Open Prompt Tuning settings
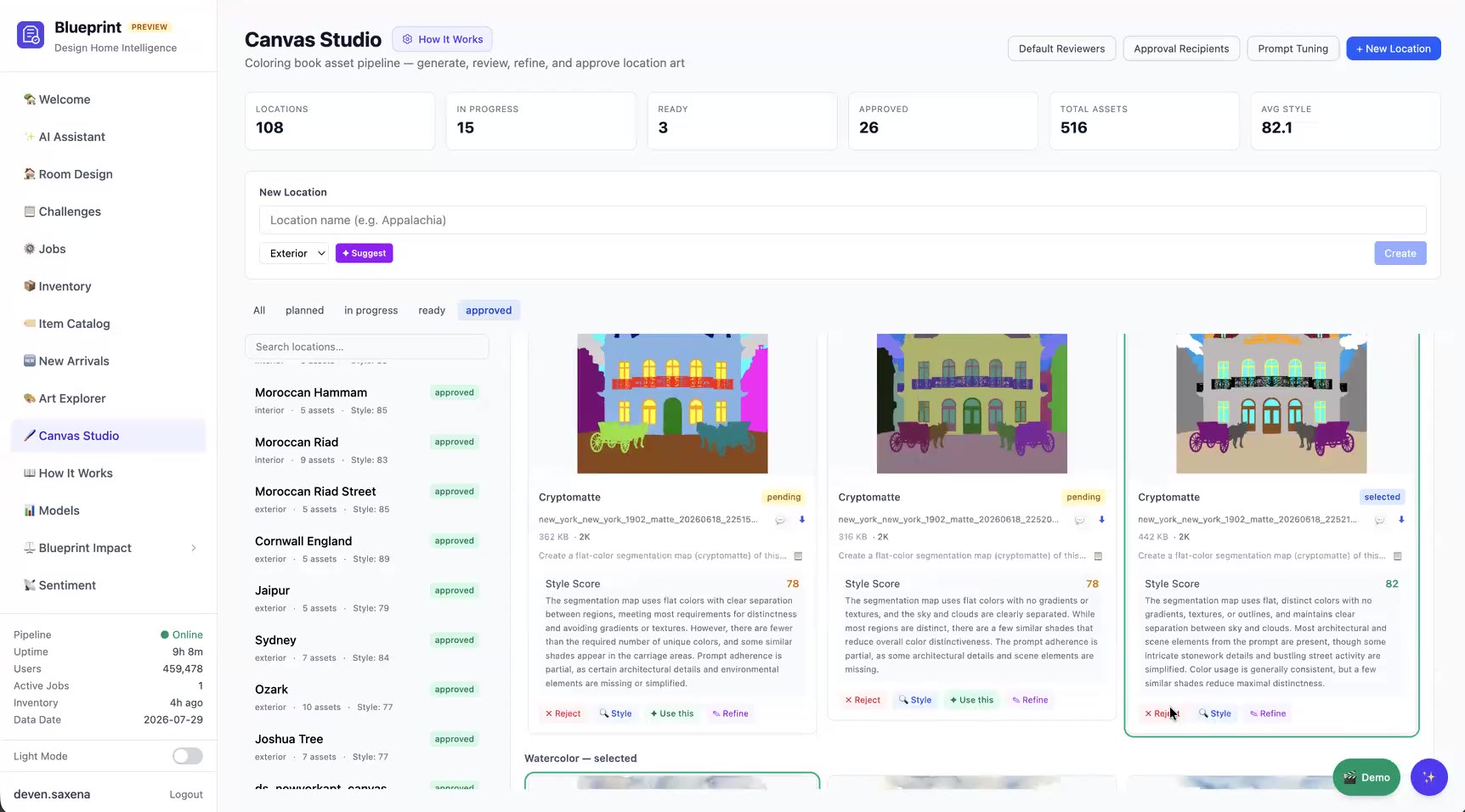This screenshot has width=1465, height=812. tap(1292, 48)
